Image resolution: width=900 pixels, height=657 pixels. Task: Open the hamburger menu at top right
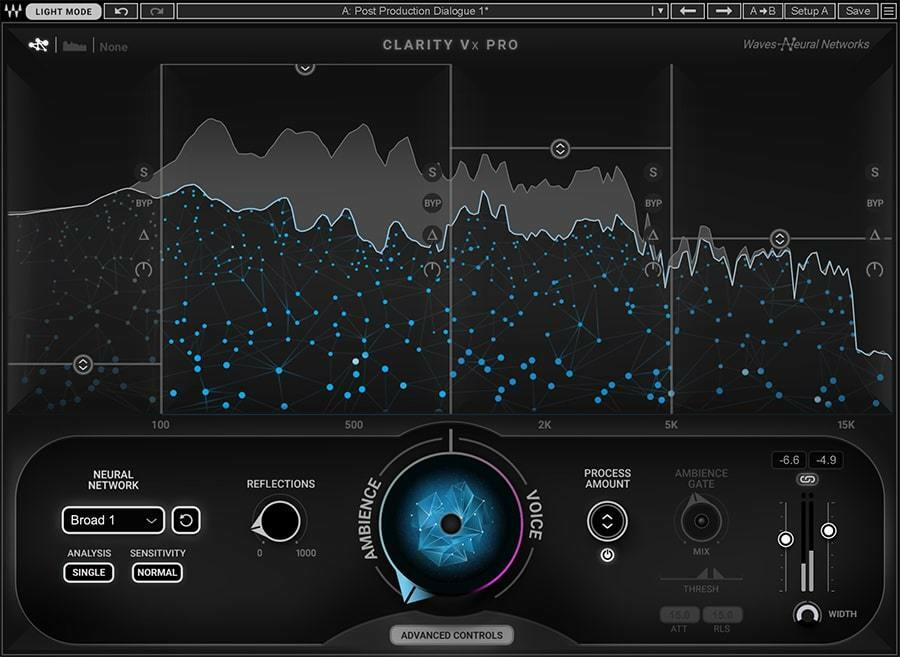pos(888,11)
